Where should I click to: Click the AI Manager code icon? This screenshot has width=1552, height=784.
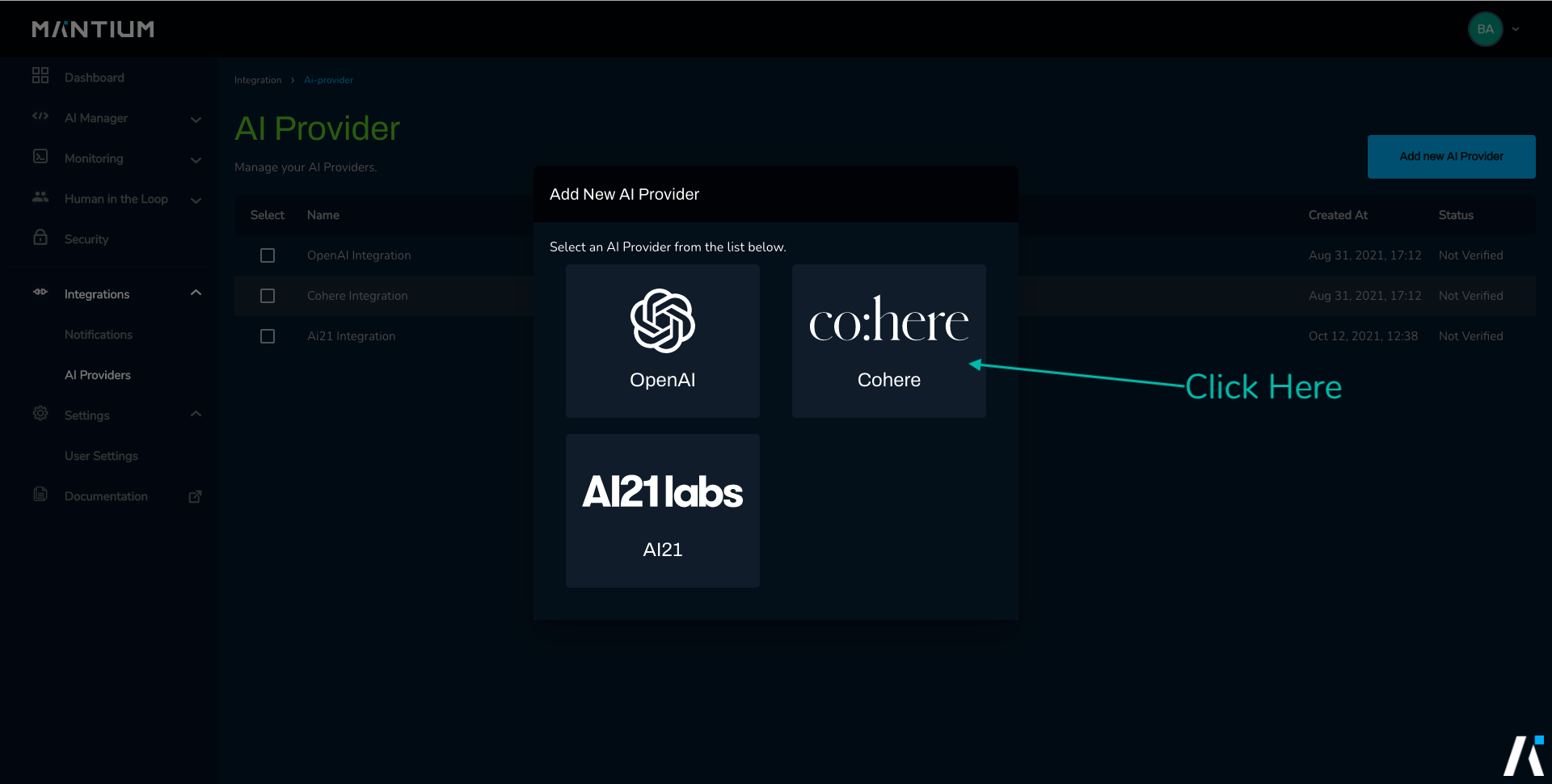pyautogui.click(x=40, y=116)
